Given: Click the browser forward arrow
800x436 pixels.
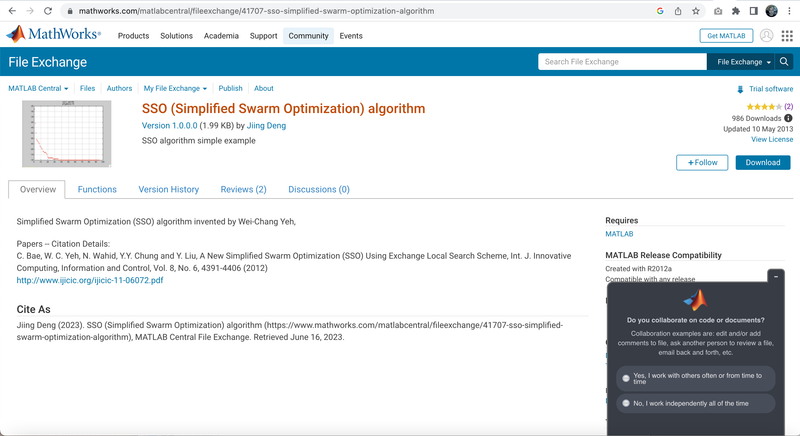Looking at the screenshot, I should (x=30, y=11).
